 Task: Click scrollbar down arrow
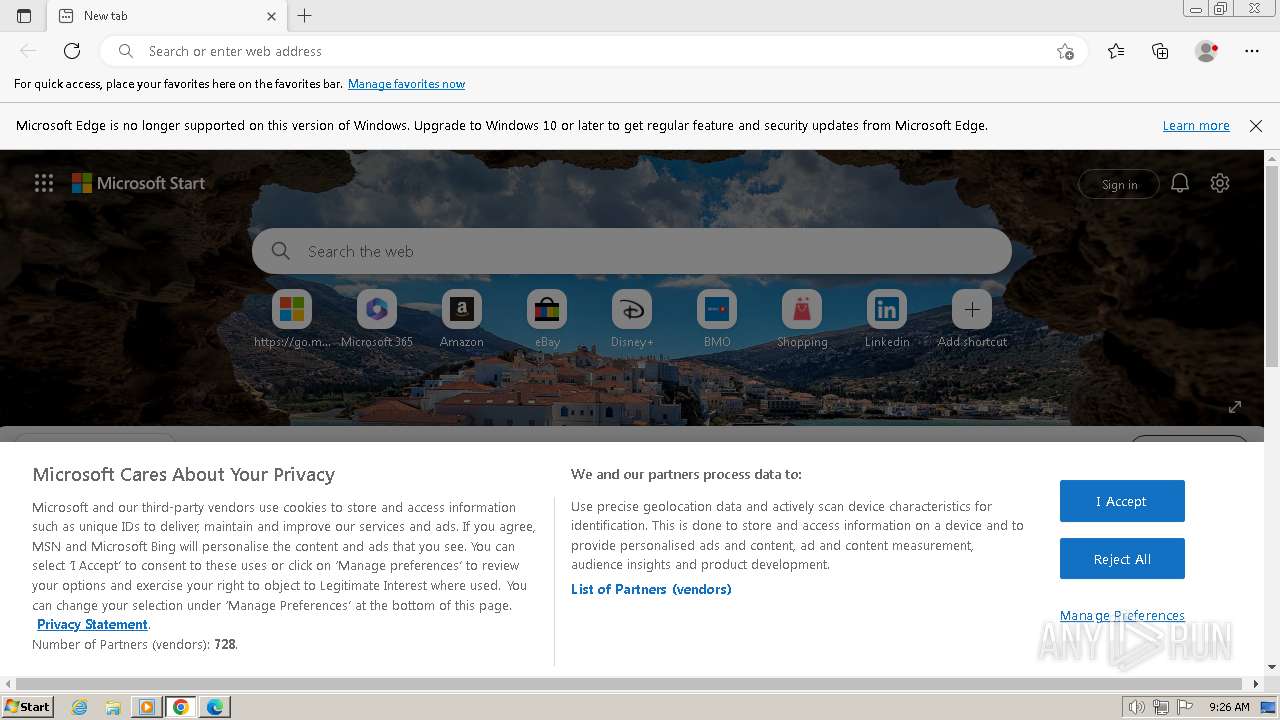point(1272,667)
